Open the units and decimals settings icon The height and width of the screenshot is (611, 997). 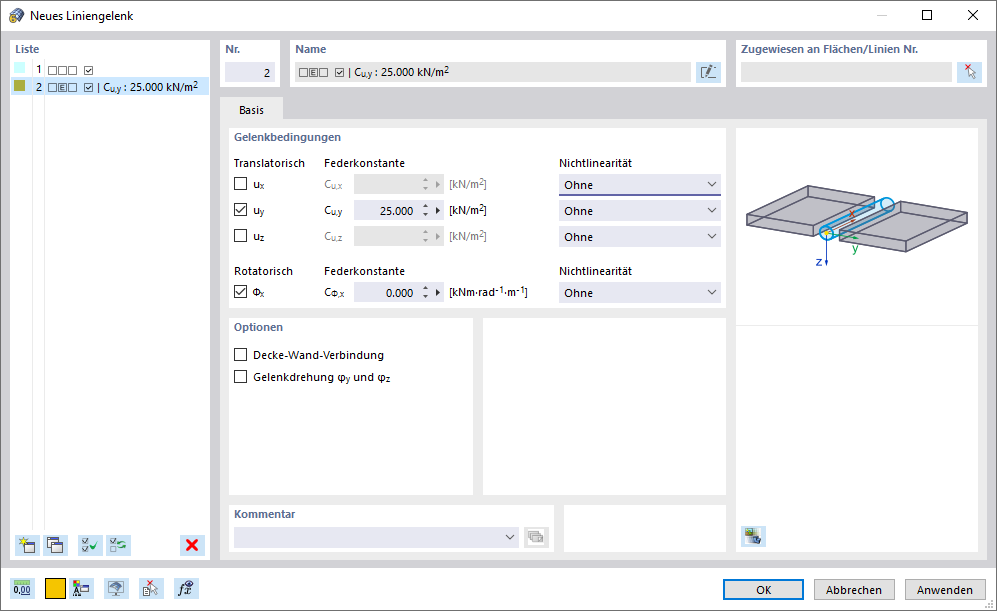pyautogui.click(x=22, y=589)
